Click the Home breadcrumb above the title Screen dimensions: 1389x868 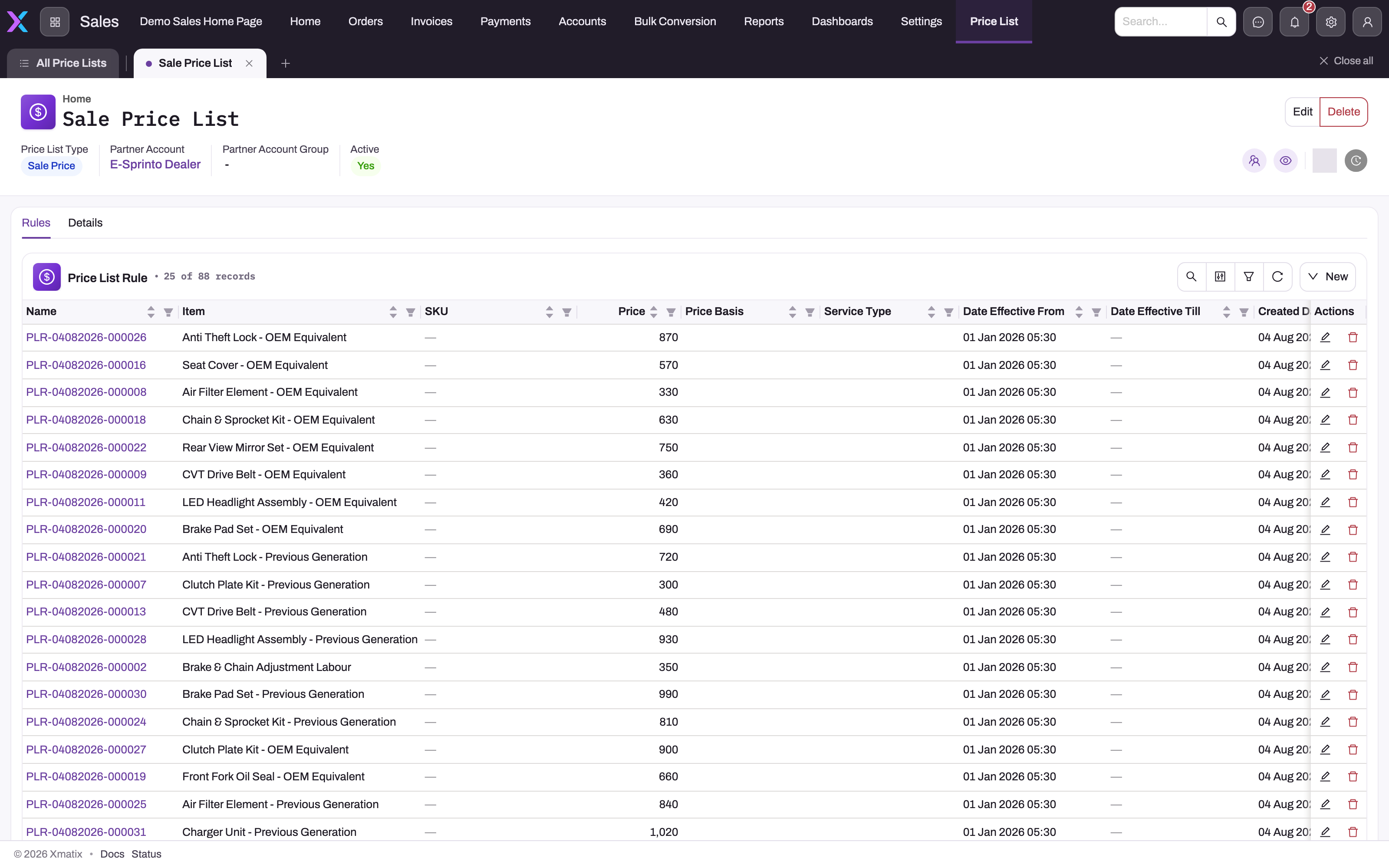click(76, 99)
